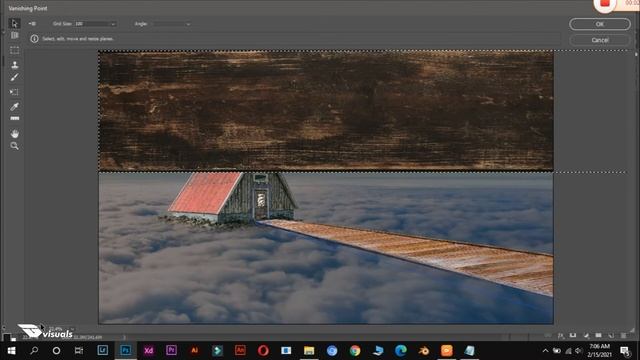Click the red recording stop button
This screenshot has height=360, width=640.
point(605,4)
